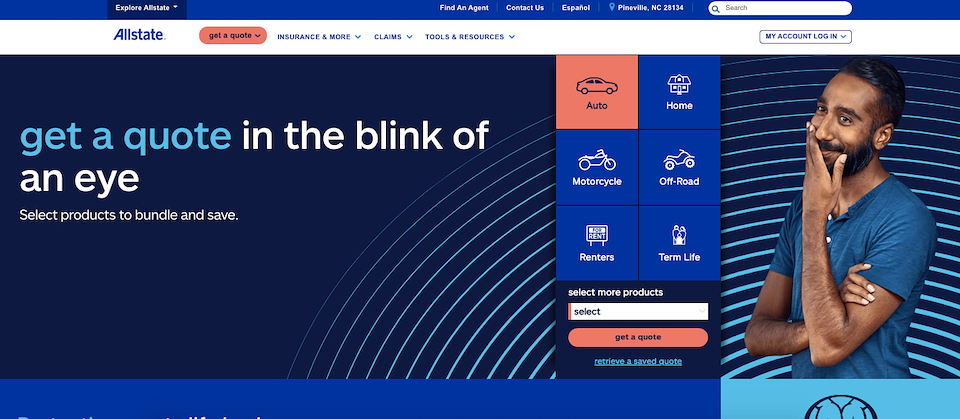
Task: Select the Renters for-rent sign icon
Action: [x=596, y=235]
